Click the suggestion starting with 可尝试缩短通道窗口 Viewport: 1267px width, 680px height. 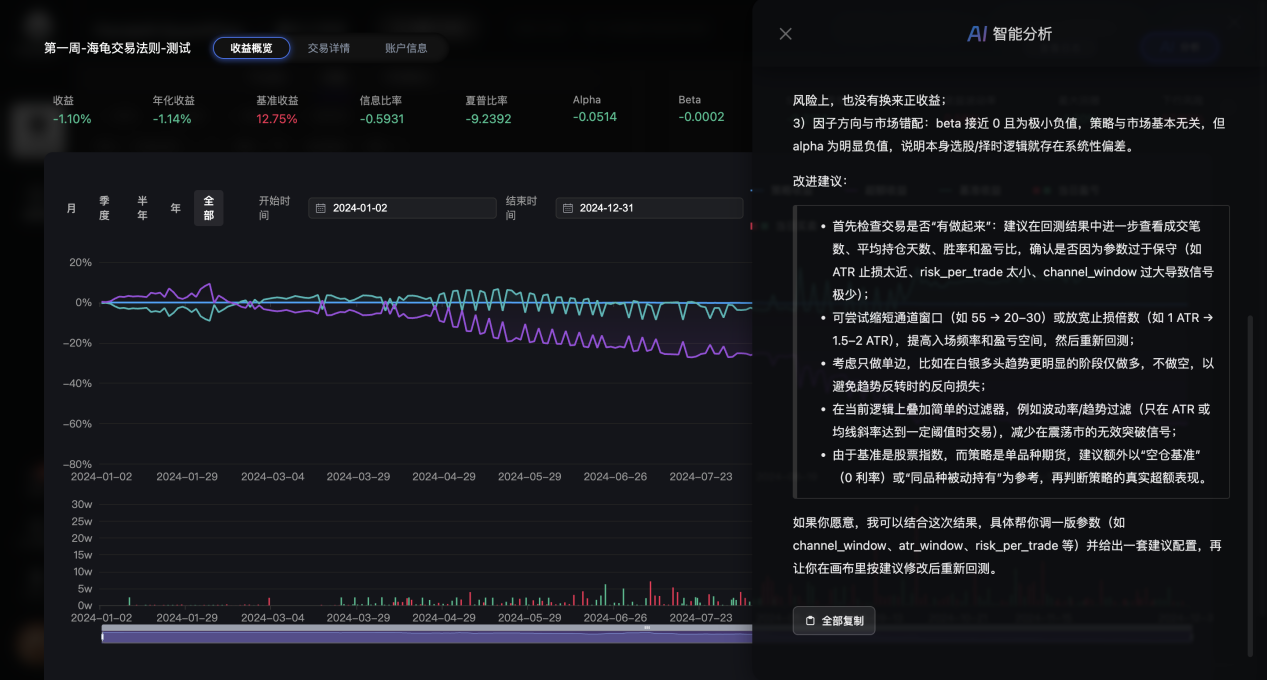click(x=1023, y=329)
